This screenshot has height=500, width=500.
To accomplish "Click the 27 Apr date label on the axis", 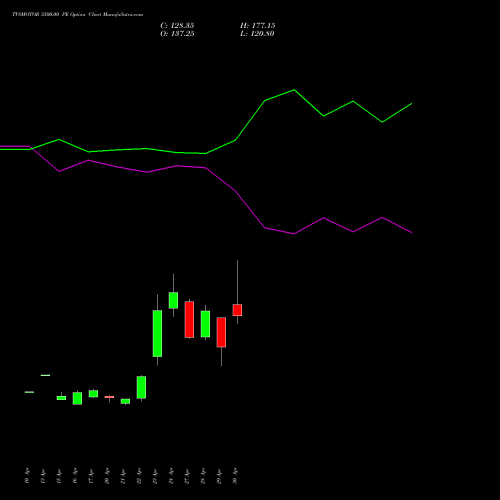I will click(187, 476).
